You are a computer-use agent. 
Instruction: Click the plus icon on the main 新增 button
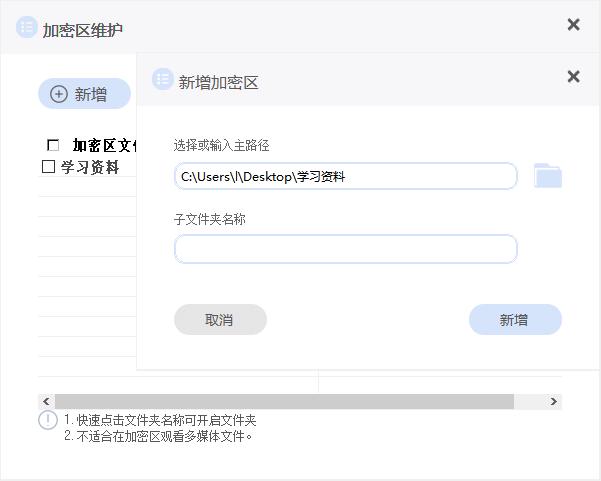(59, 94)
